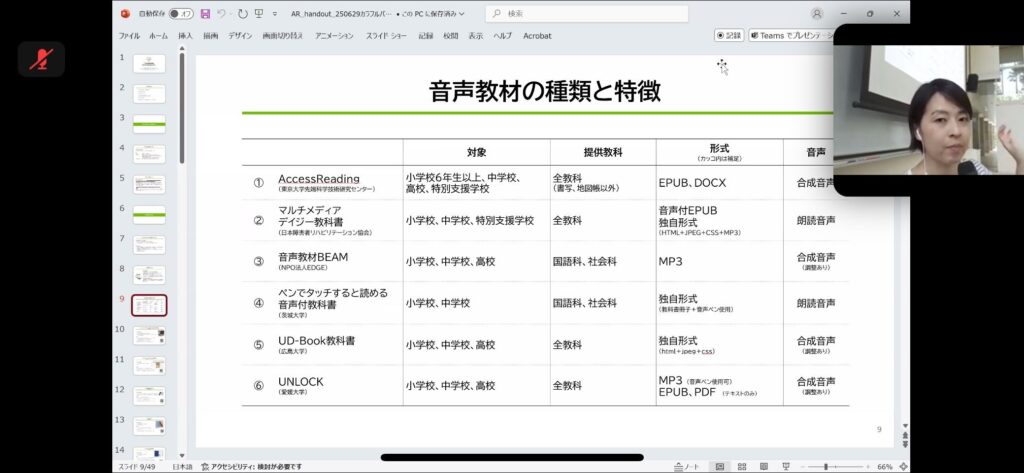1024x473 pixels.
Task: Click the muted microphone icon
Action: [x=41, y=59]
